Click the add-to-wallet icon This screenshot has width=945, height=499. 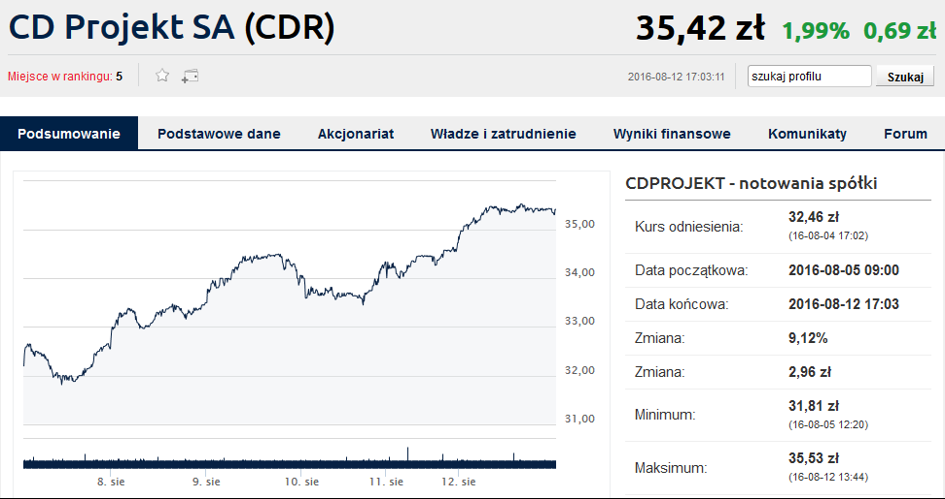pos(190,76)
